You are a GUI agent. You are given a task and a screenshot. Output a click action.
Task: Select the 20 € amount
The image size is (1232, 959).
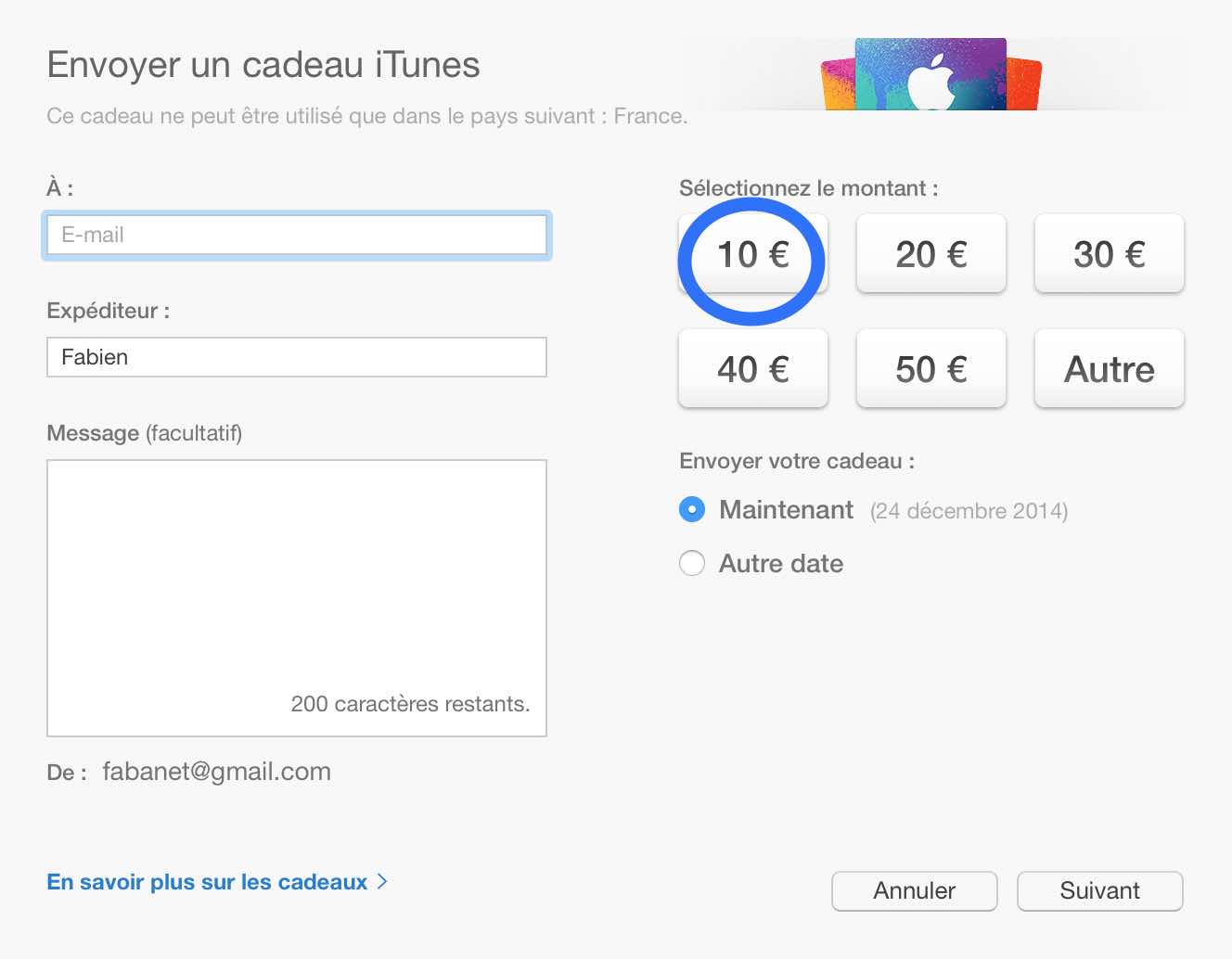click(x=931, y=254)
